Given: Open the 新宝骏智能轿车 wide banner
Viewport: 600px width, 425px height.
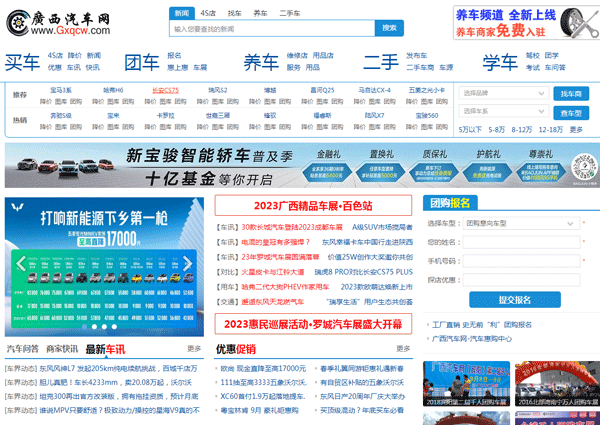Looking at the screenshot, I should coord(302,165).
